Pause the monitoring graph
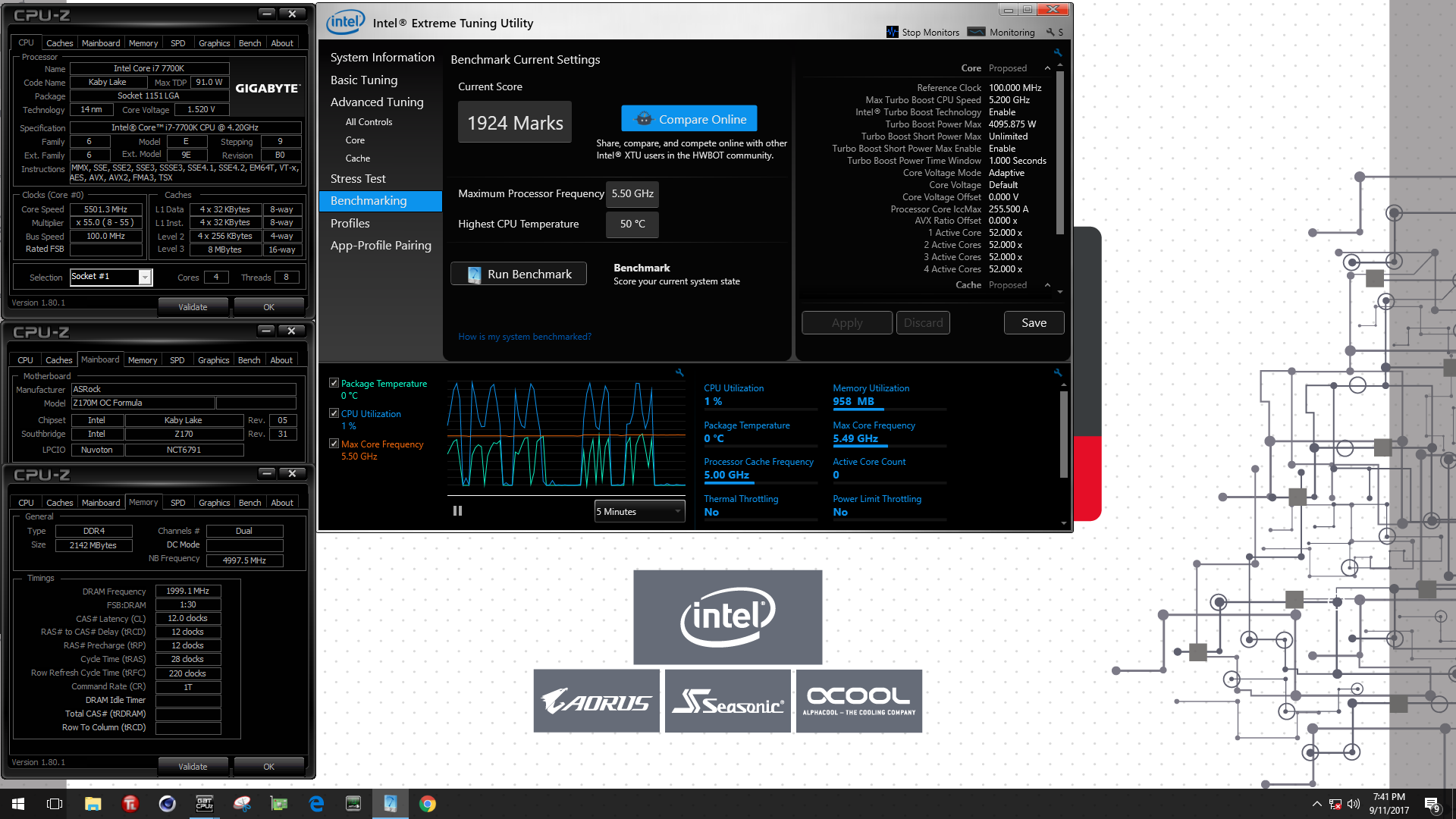Screen dimensions: 1456x819 coord(457,511)
